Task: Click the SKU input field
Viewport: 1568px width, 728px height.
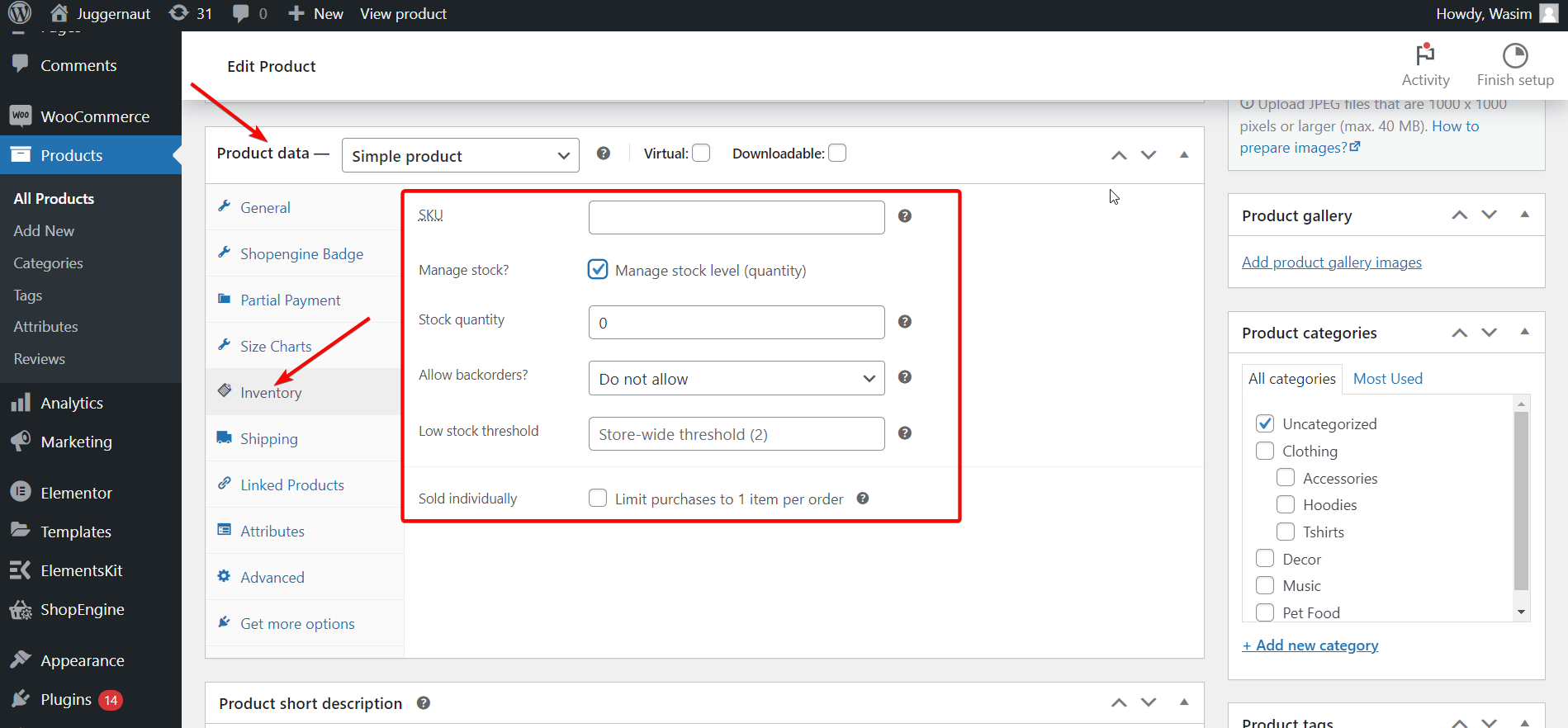Action: coord(737,217)
